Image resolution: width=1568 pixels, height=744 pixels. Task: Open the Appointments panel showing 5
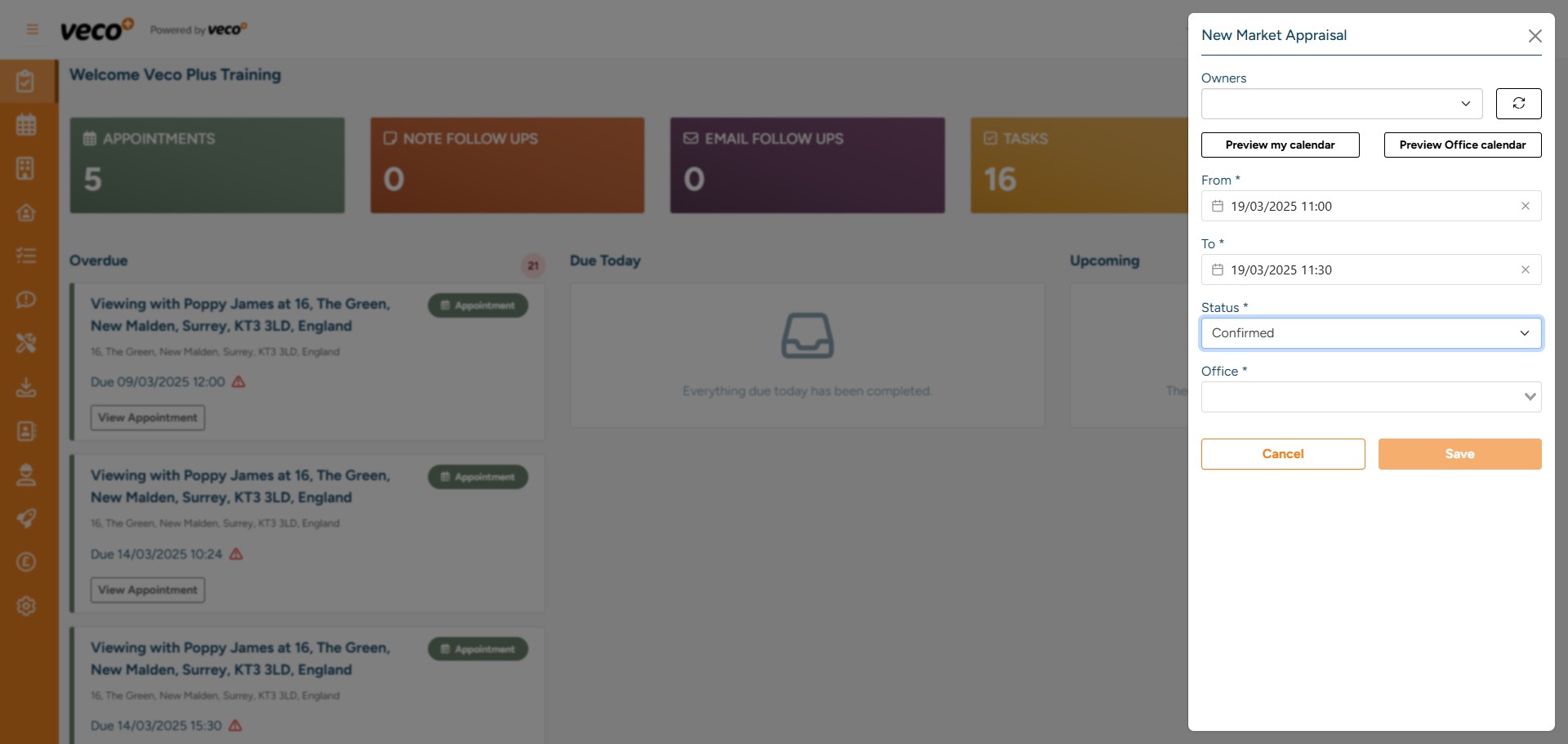[207, 164]
